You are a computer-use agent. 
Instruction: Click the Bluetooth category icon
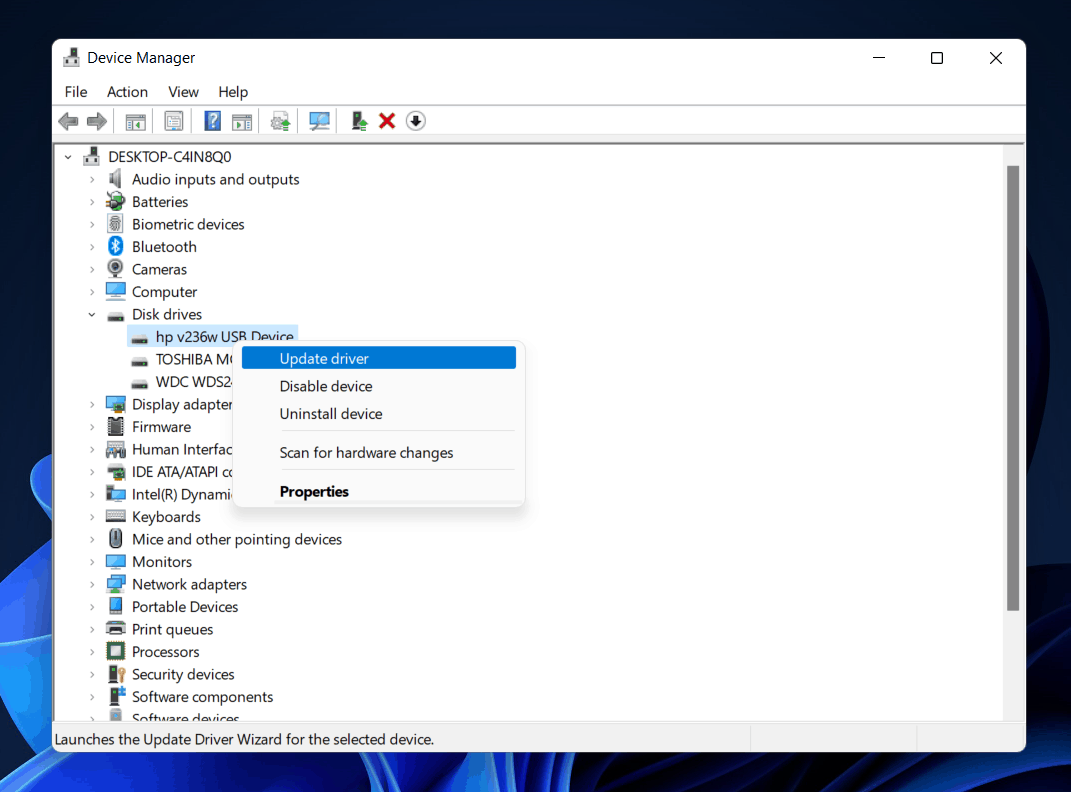pyautogui.click(x=116, y=247)
